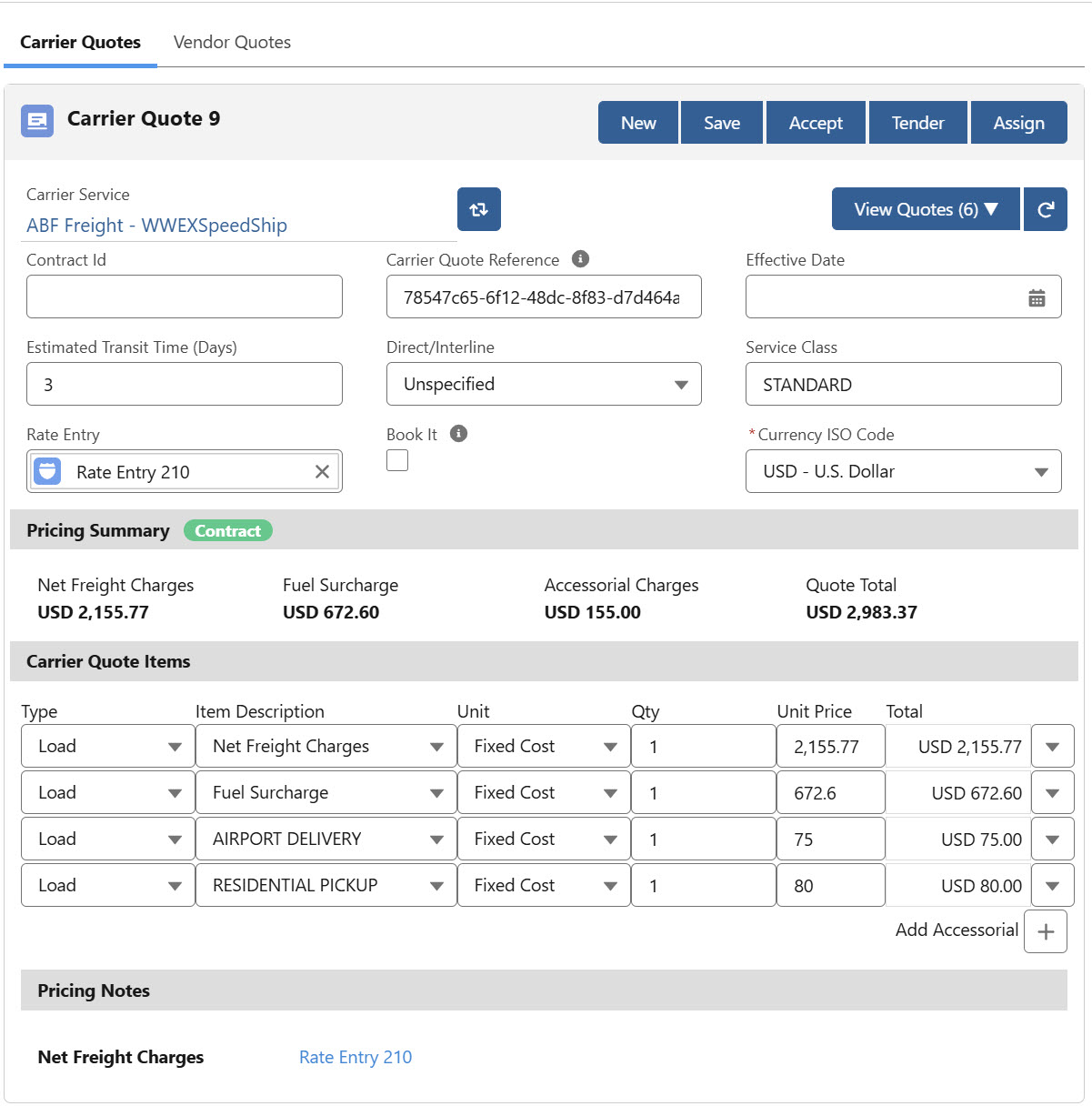Image resolution: width=1092 pixels, height=1106 pixels.
Task: Open Unit dropdown in AIRPORT DELIVERY row
Action: tap(544, 840)
